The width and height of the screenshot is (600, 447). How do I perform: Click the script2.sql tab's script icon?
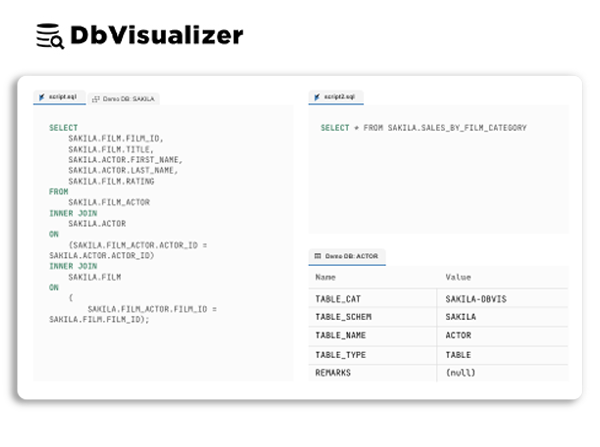pos(317,97)
